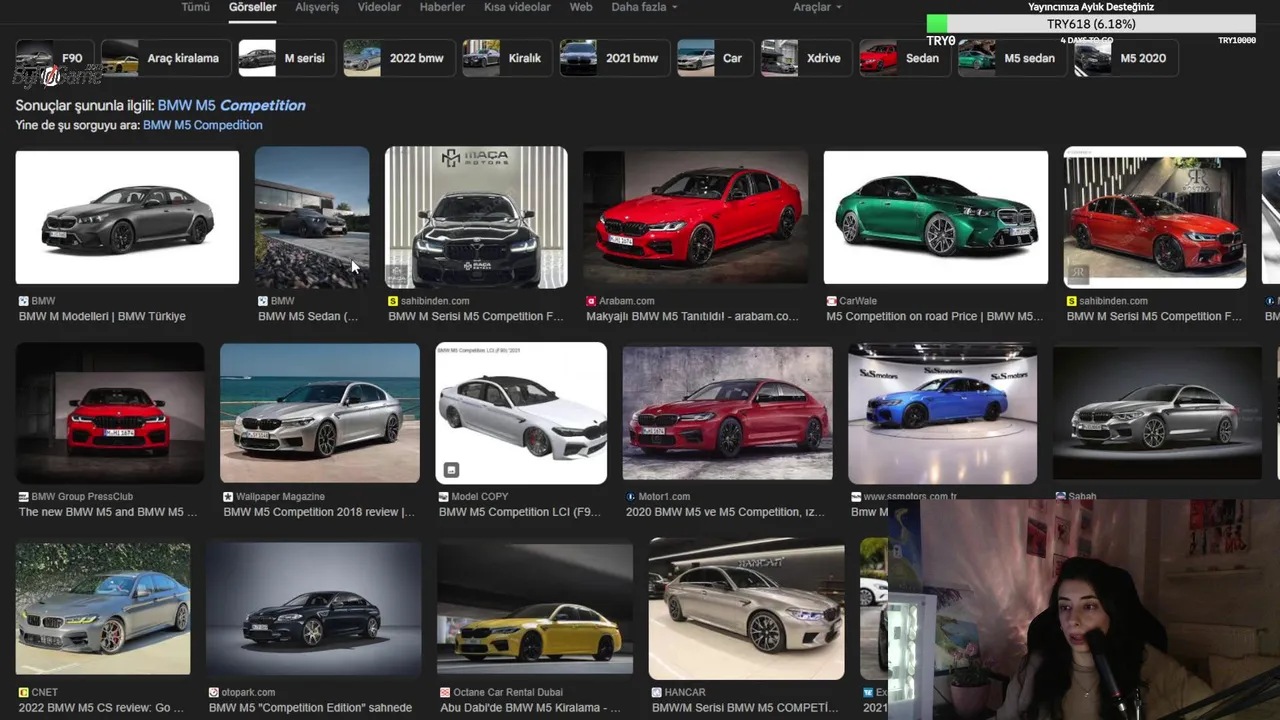The height and width of the screenshot is (720, 1280).
Task: Open the Sabah silver M5 image
Action: pos(1157,413)
